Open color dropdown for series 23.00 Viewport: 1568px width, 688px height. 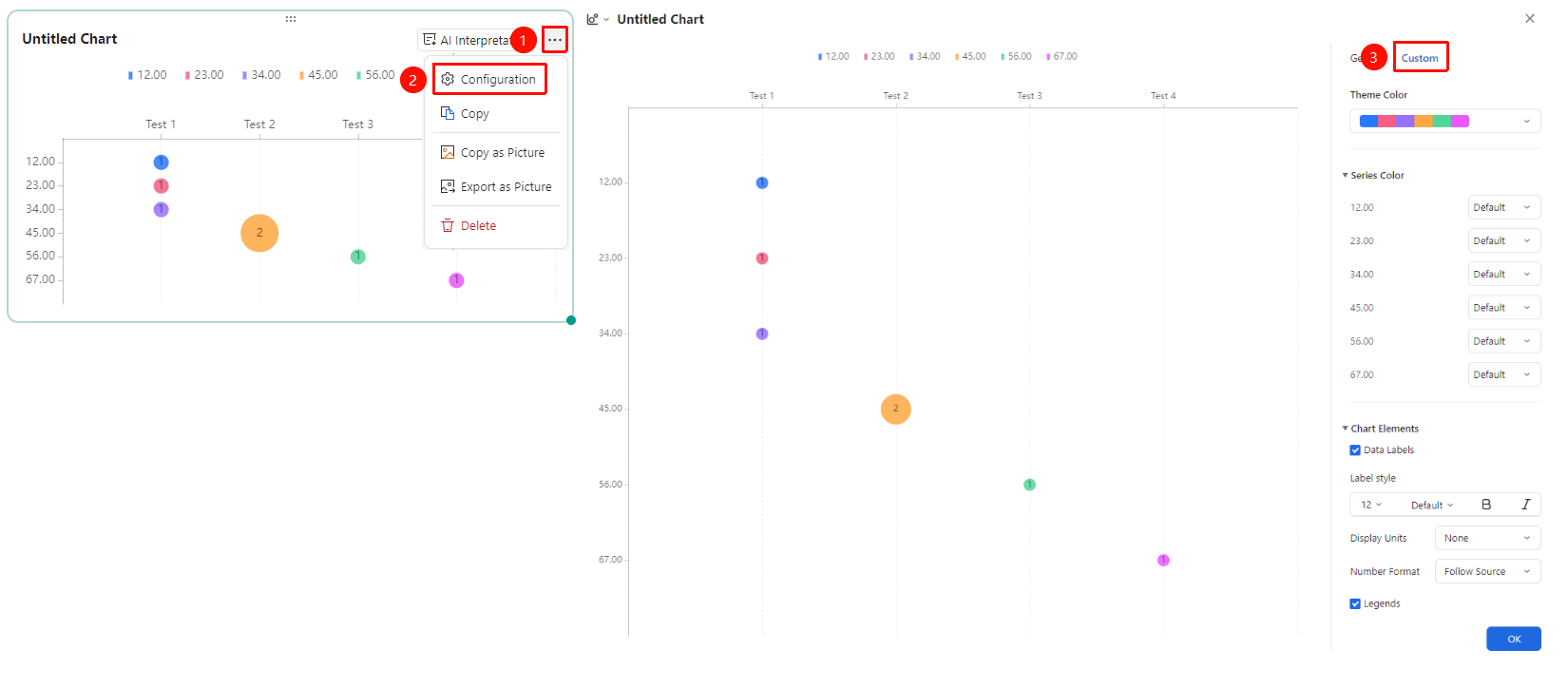pyautogui.click(x=1503, y=240)
